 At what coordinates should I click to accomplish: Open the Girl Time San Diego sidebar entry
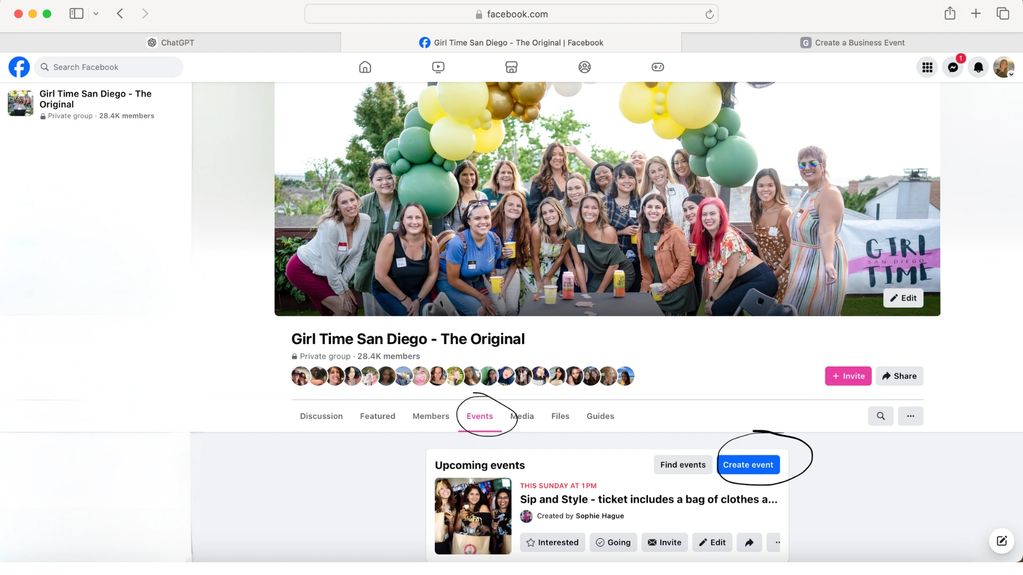click(95, 104)
